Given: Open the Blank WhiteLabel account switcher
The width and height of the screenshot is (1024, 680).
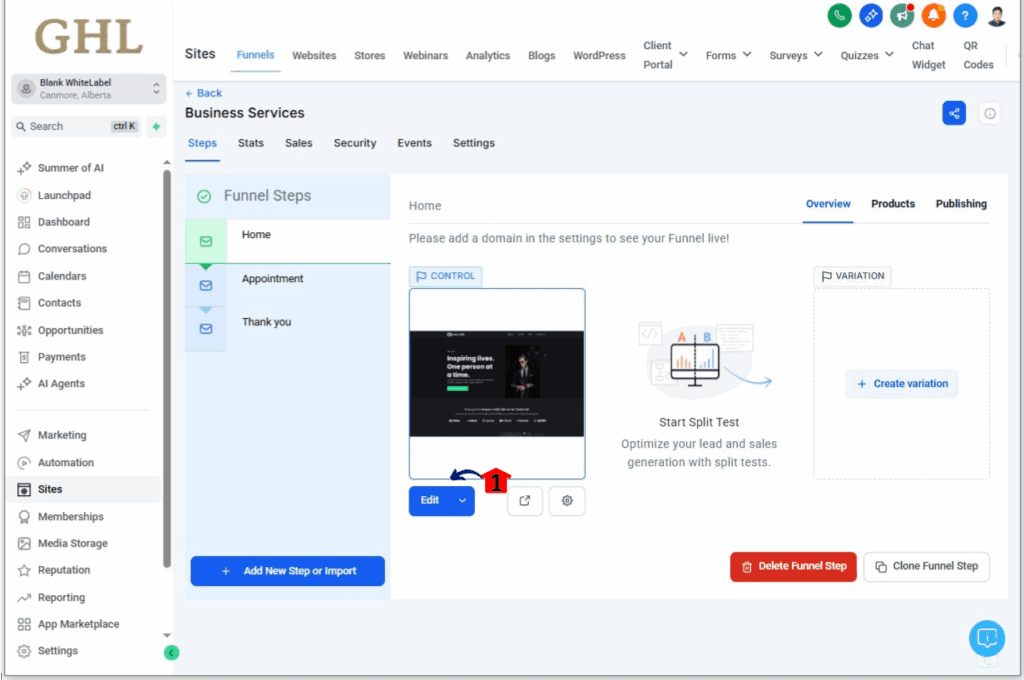Looking at the screenshot, I should (x=89, y=89).
